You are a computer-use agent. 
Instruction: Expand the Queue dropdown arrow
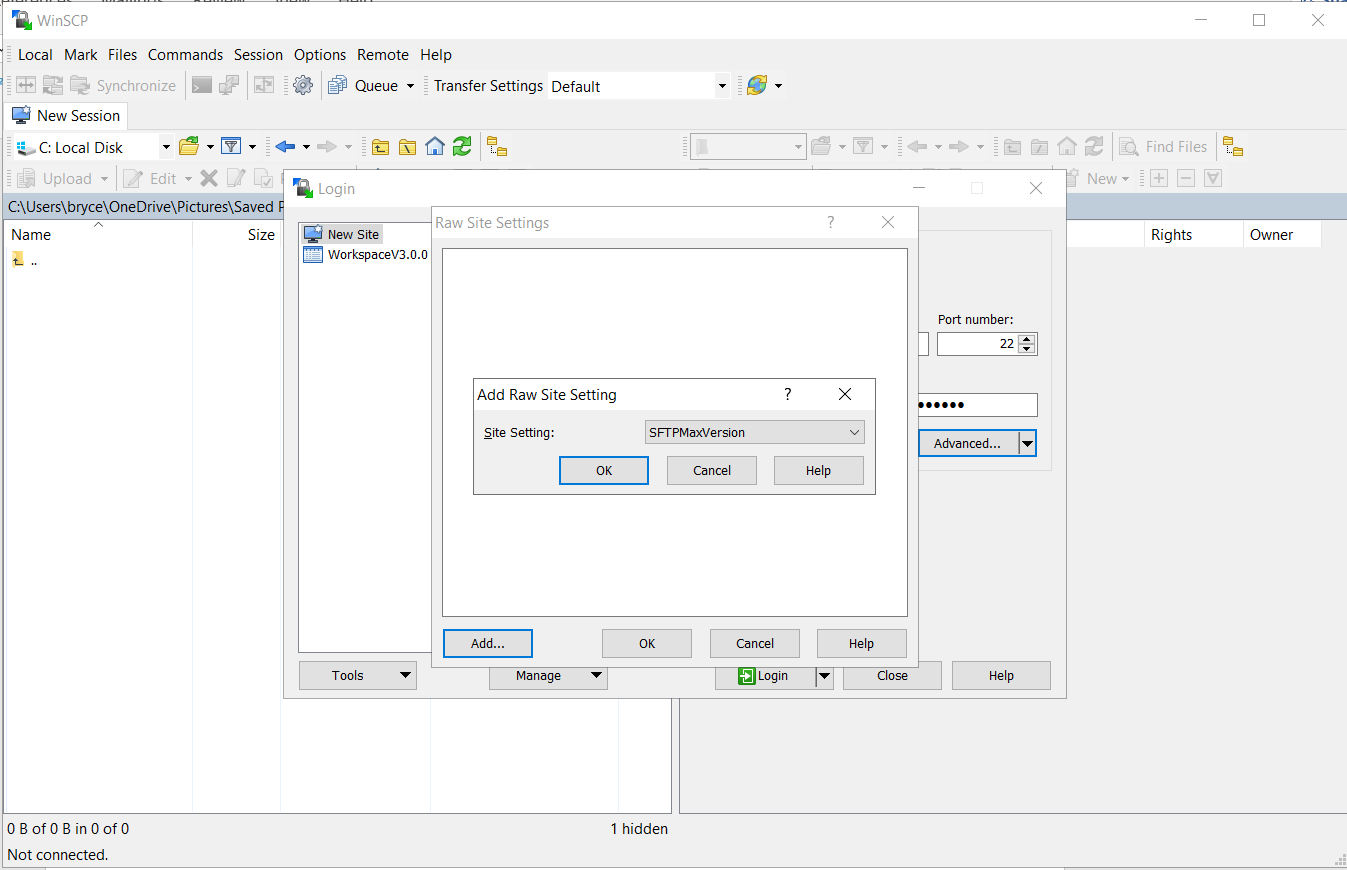pos(410,86)
